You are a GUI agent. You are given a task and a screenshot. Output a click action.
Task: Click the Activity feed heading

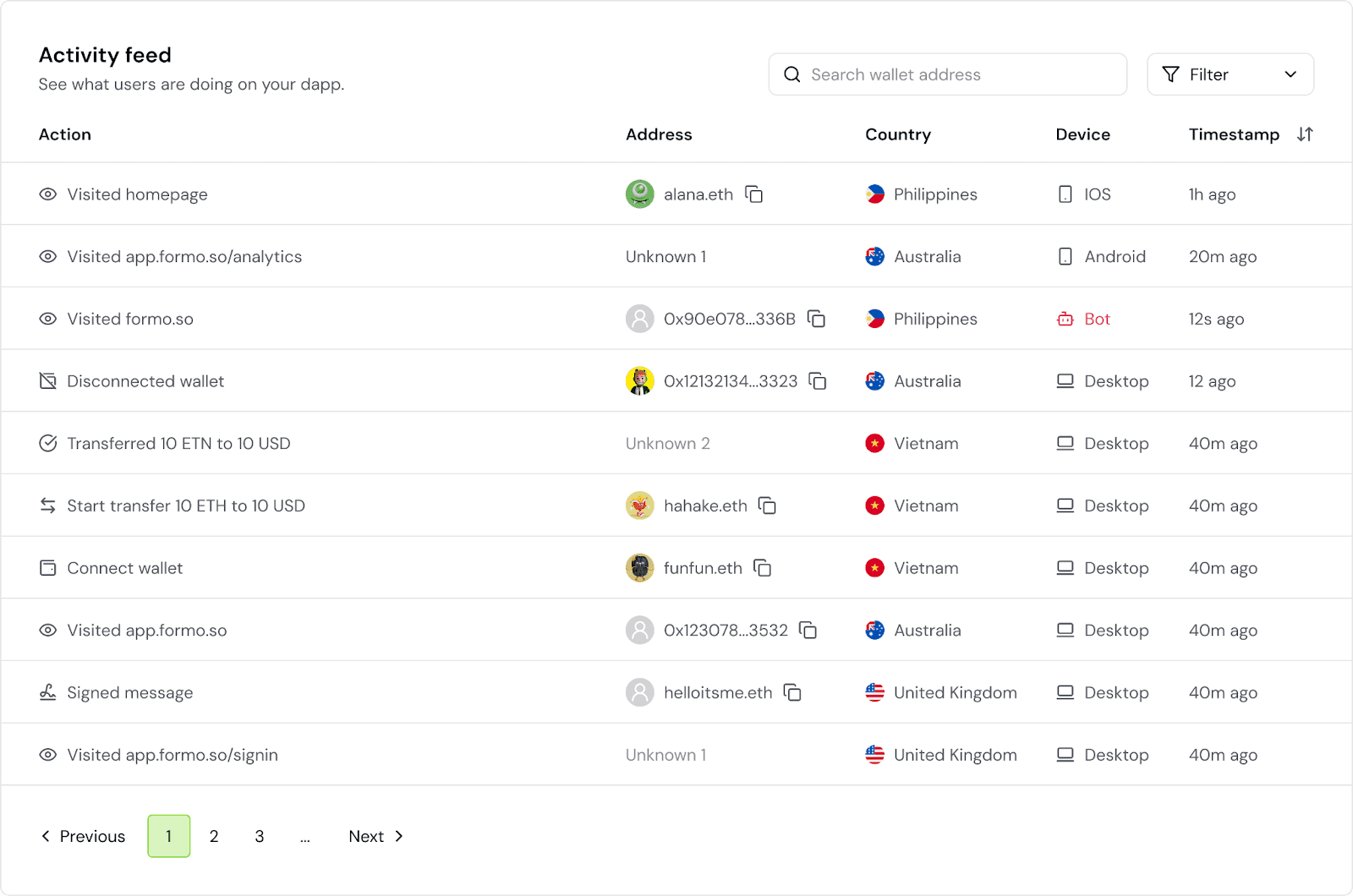coord(105,55)
